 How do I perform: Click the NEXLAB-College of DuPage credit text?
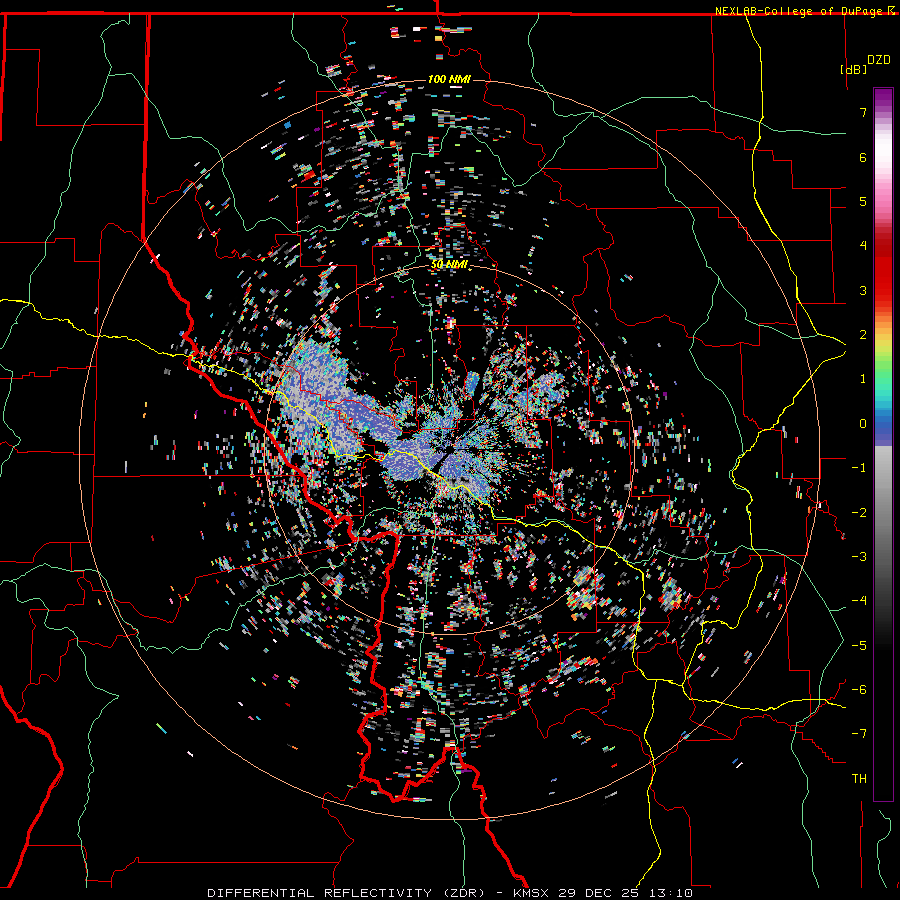(x=800, y=11)
